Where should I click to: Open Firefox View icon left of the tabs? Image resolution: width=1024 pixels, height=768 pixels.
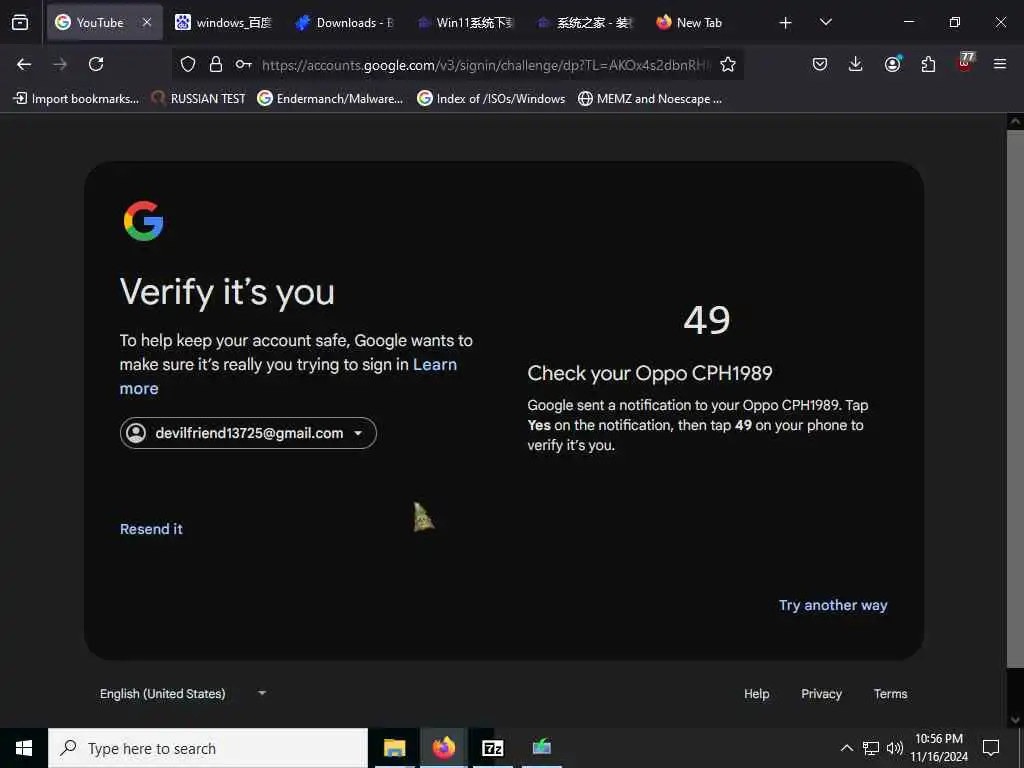coord(20,22)
